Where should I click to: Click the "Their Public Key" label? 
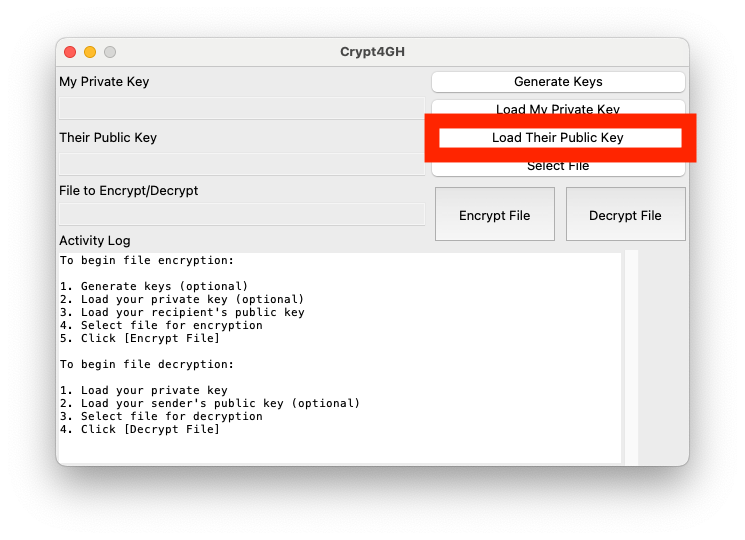tap(108, 138)
